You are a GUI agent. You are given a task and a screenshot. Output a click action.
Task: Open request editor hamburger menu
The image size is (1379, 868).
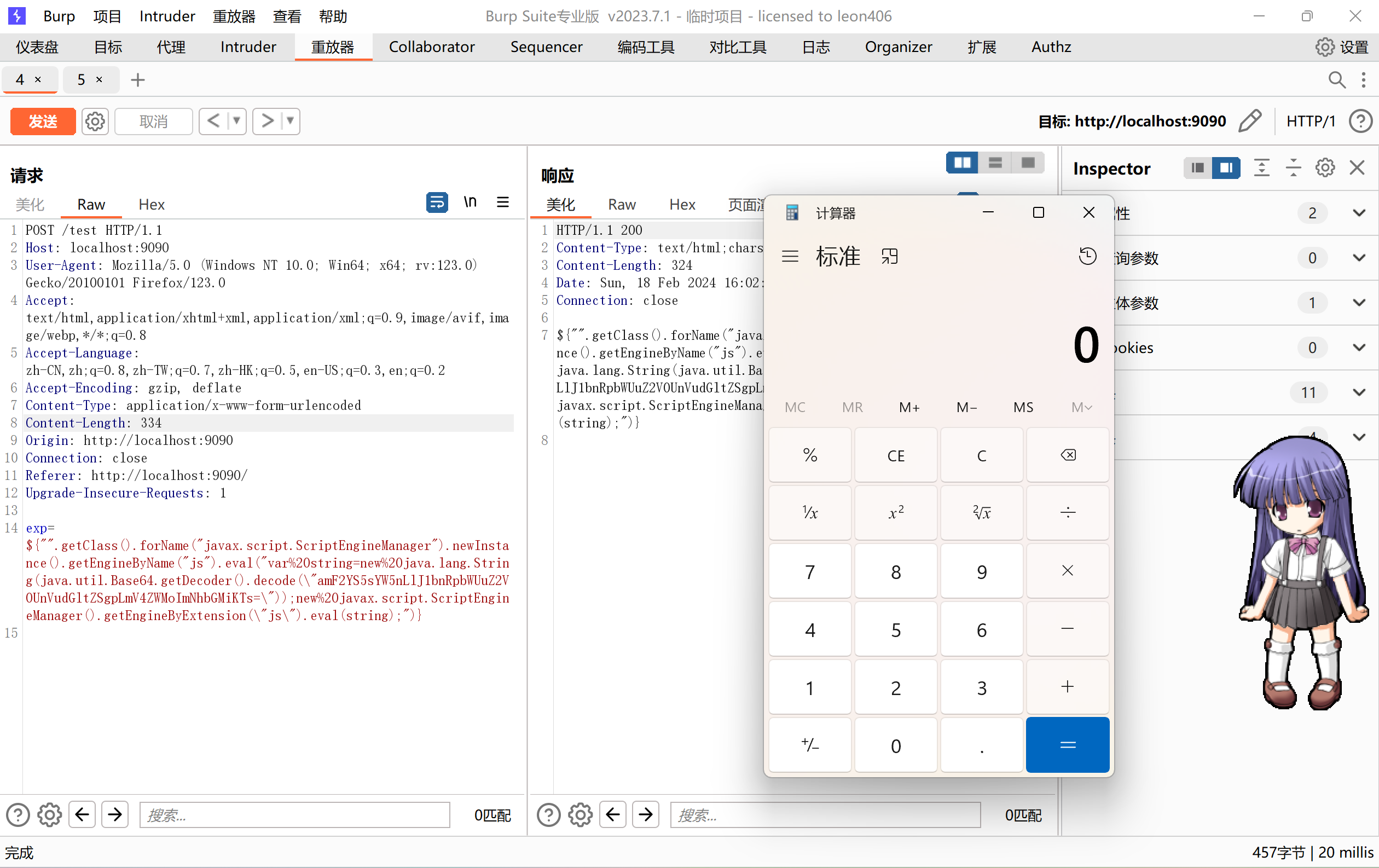point(502,202)
